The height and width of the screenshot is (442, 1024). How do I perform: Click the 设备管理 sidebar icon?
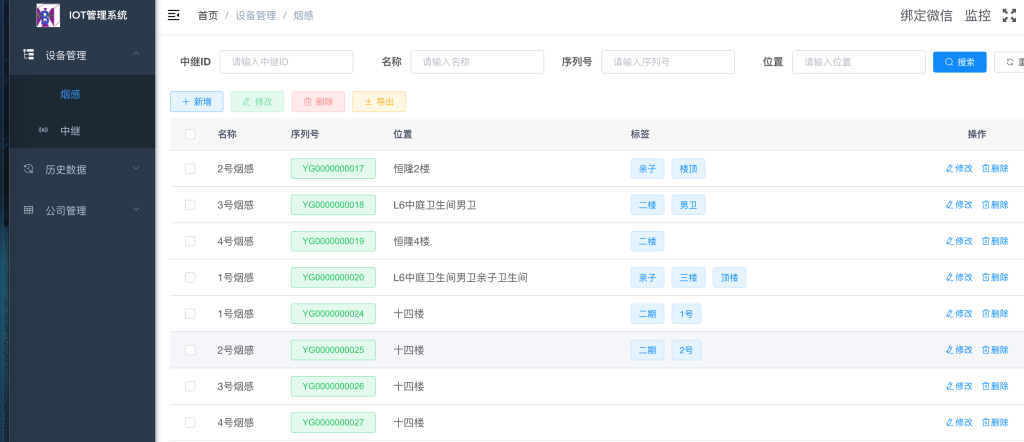[x=29, y=55]
